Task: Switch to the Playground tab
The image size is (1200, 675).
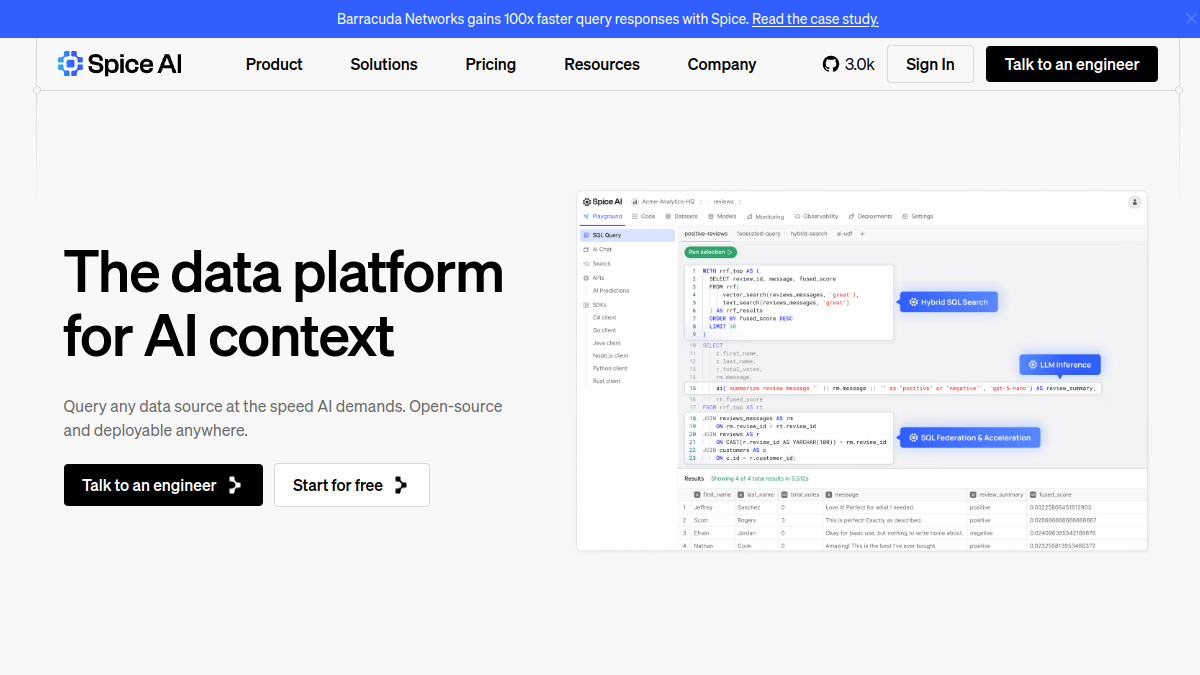Action: click(603, 216)
